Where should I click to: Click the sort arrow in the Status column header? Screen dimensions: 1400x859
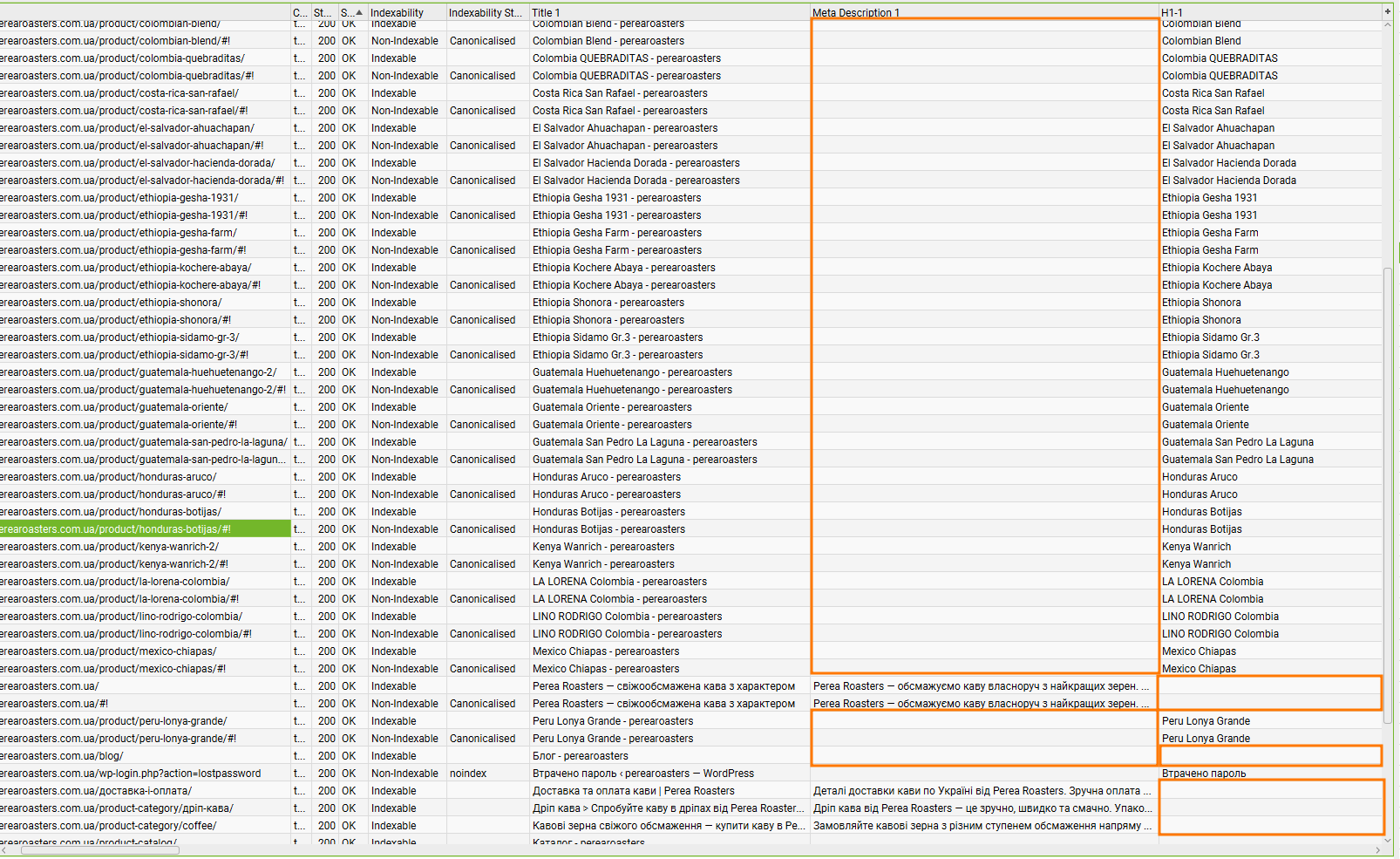[359, 12]
